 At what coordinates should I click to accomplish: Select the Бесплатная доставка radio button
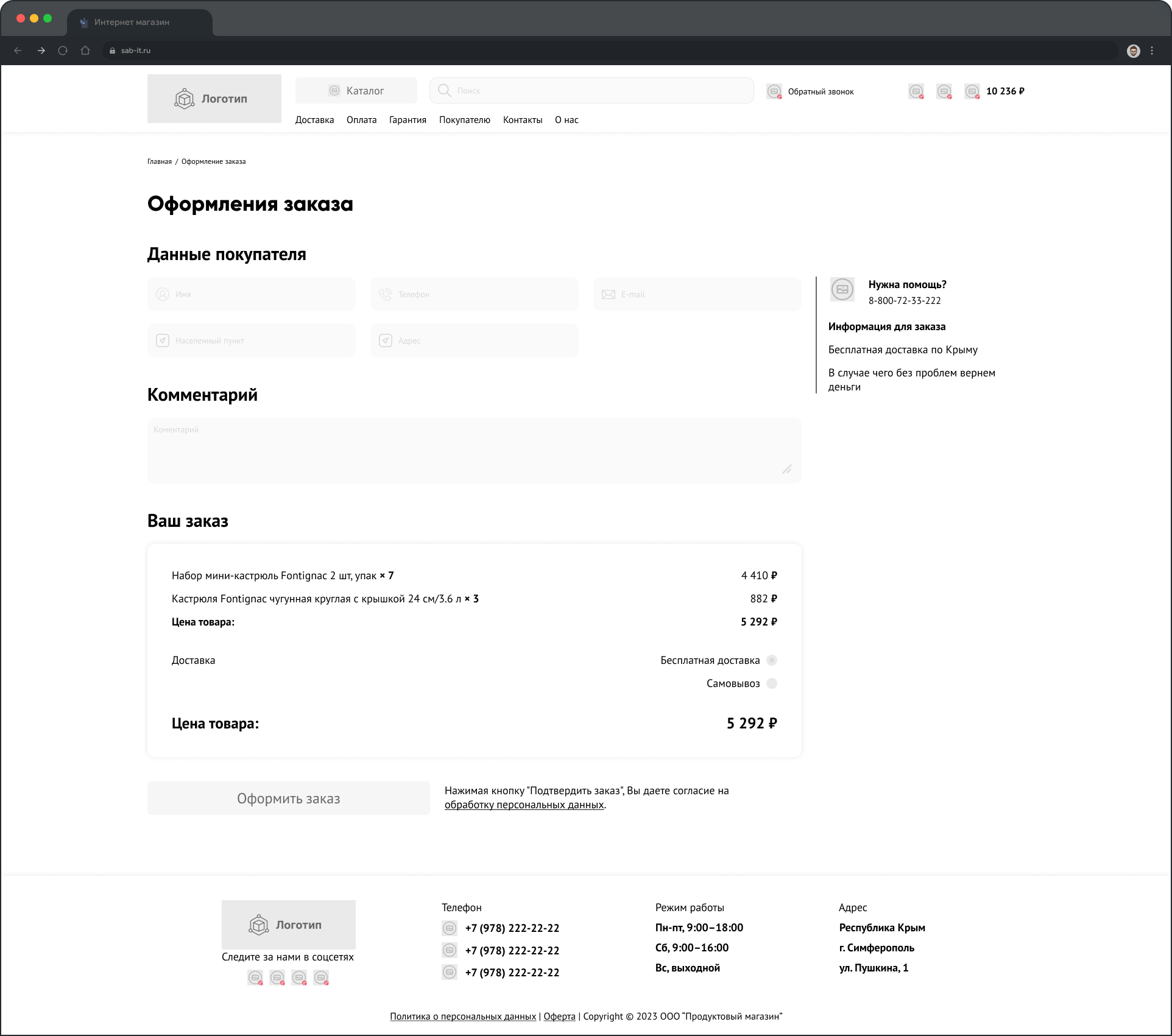[x=772, y=660]
